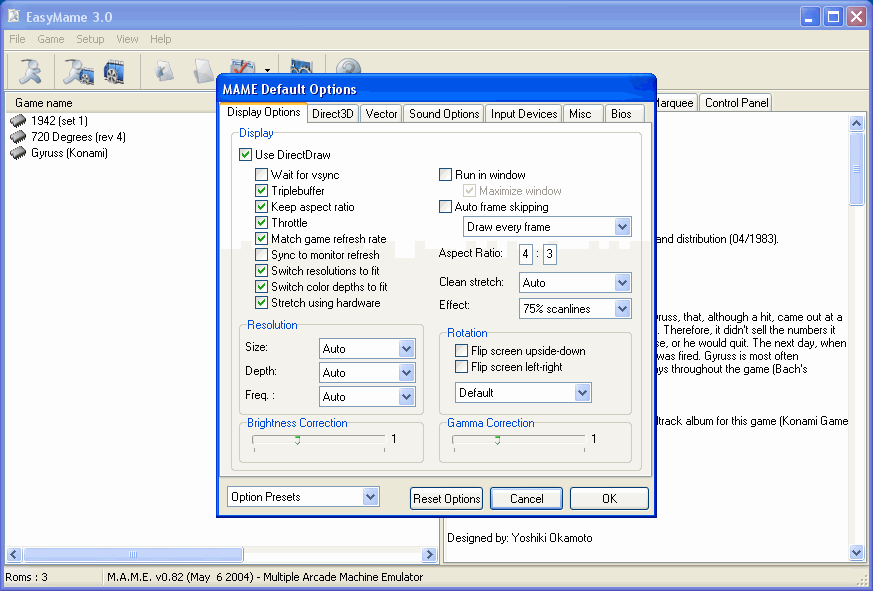The image size is (873, 591).
Task: Select 720 Degrees (rev 4) in game list
Action: pos(79,136)
